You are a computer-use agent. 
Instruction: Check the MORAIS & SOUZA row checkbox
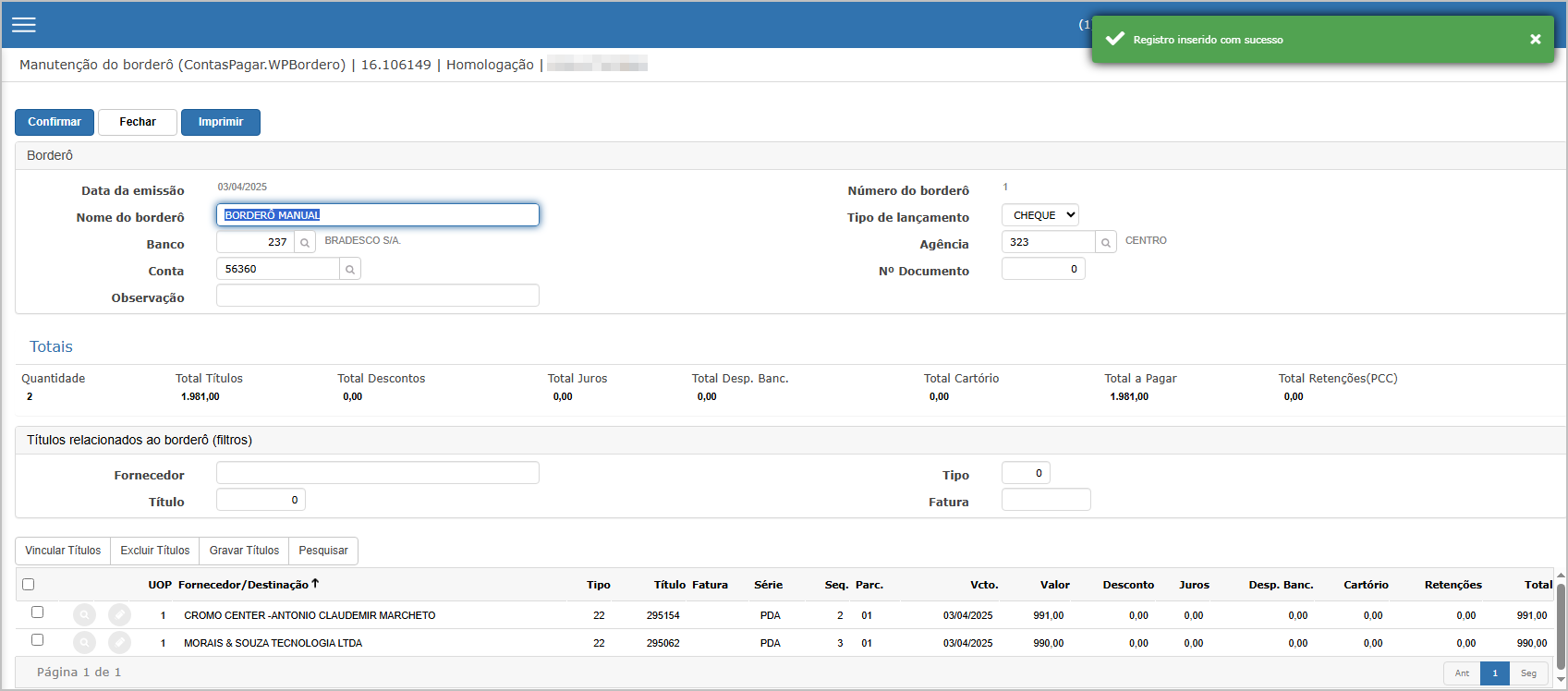click(x=38, y=640)
